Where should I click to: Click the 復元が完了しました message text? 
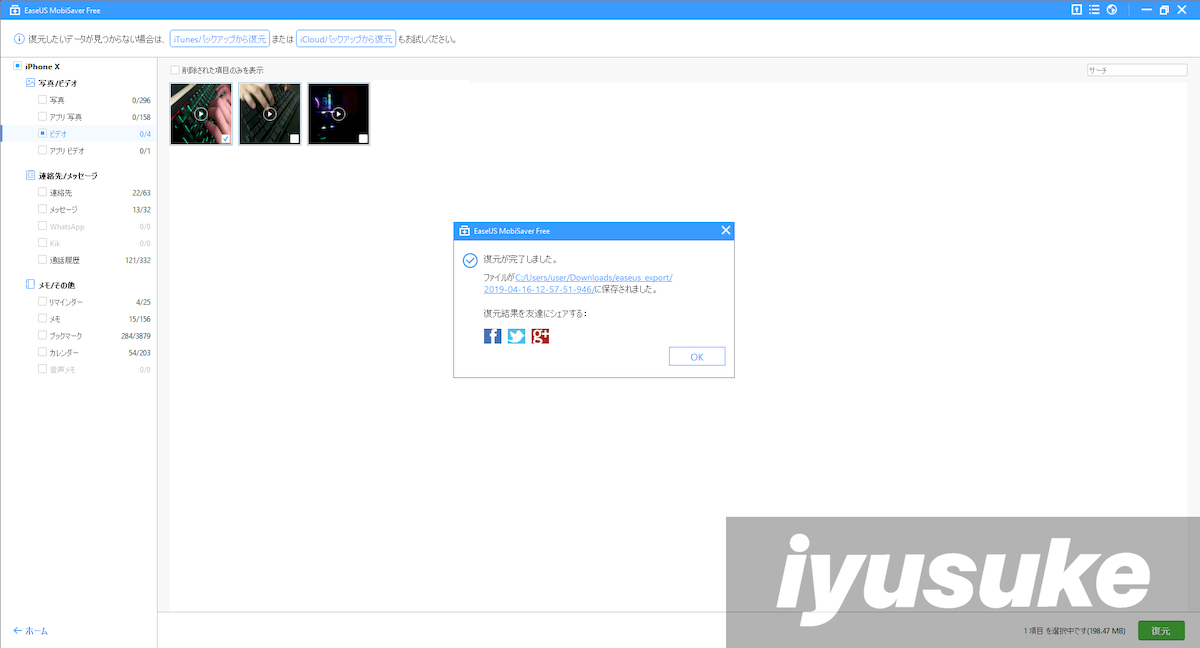point(520,260)
